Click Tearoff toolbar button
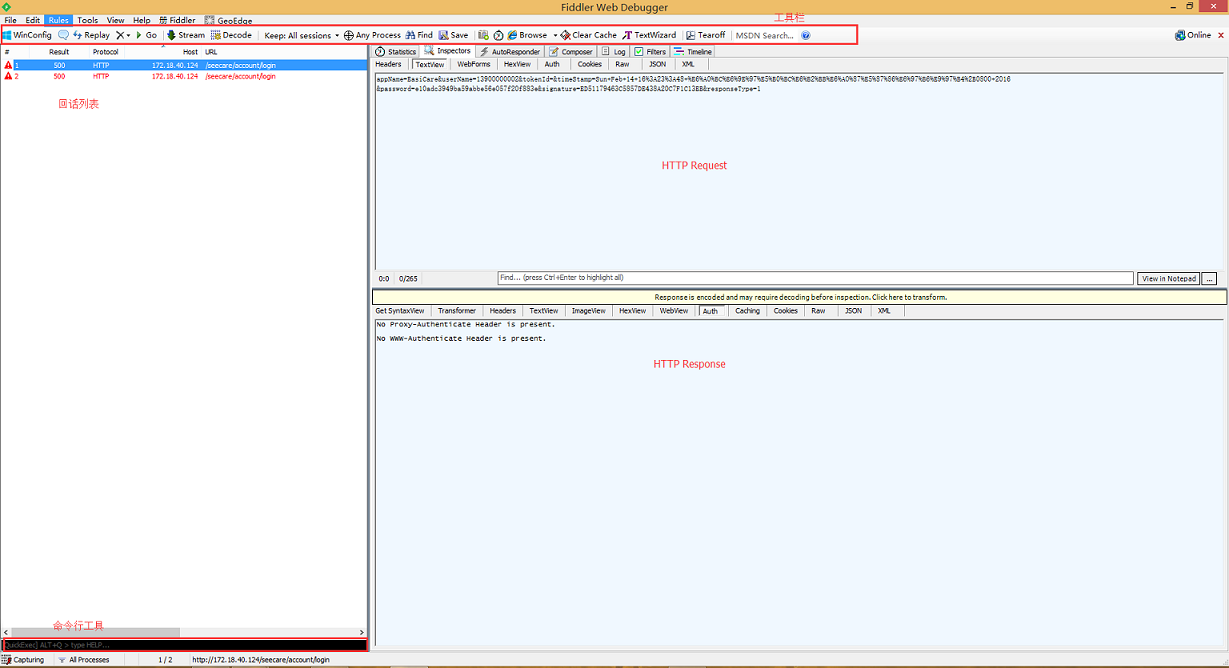Screen dimensions: 1229x668 [706, 35]
